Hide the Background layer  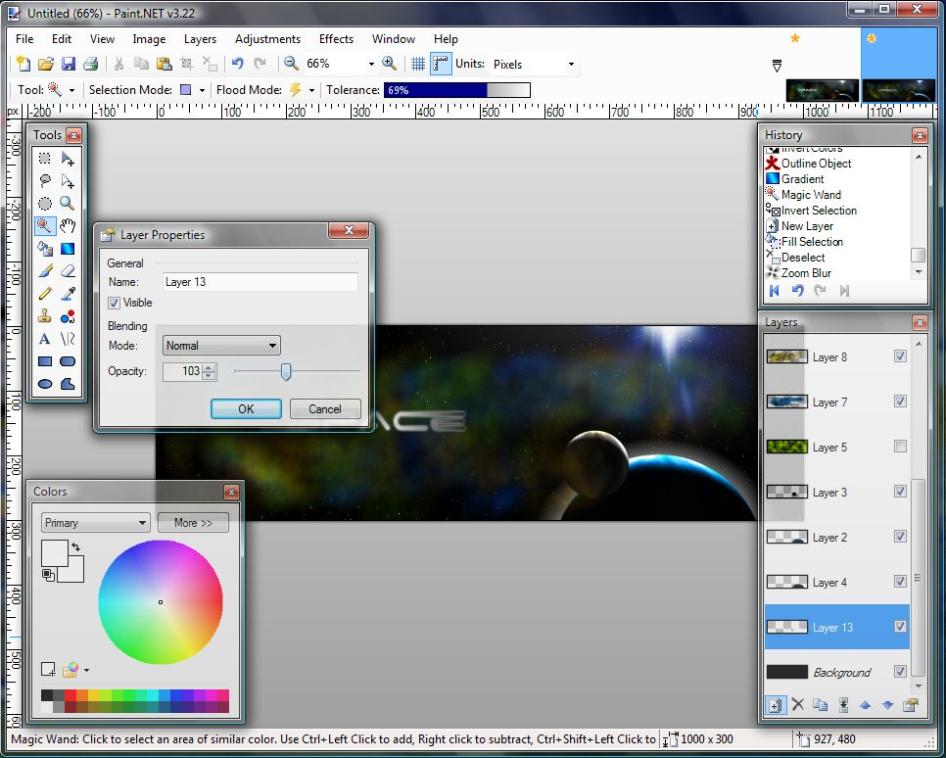[x=900, y=671]
